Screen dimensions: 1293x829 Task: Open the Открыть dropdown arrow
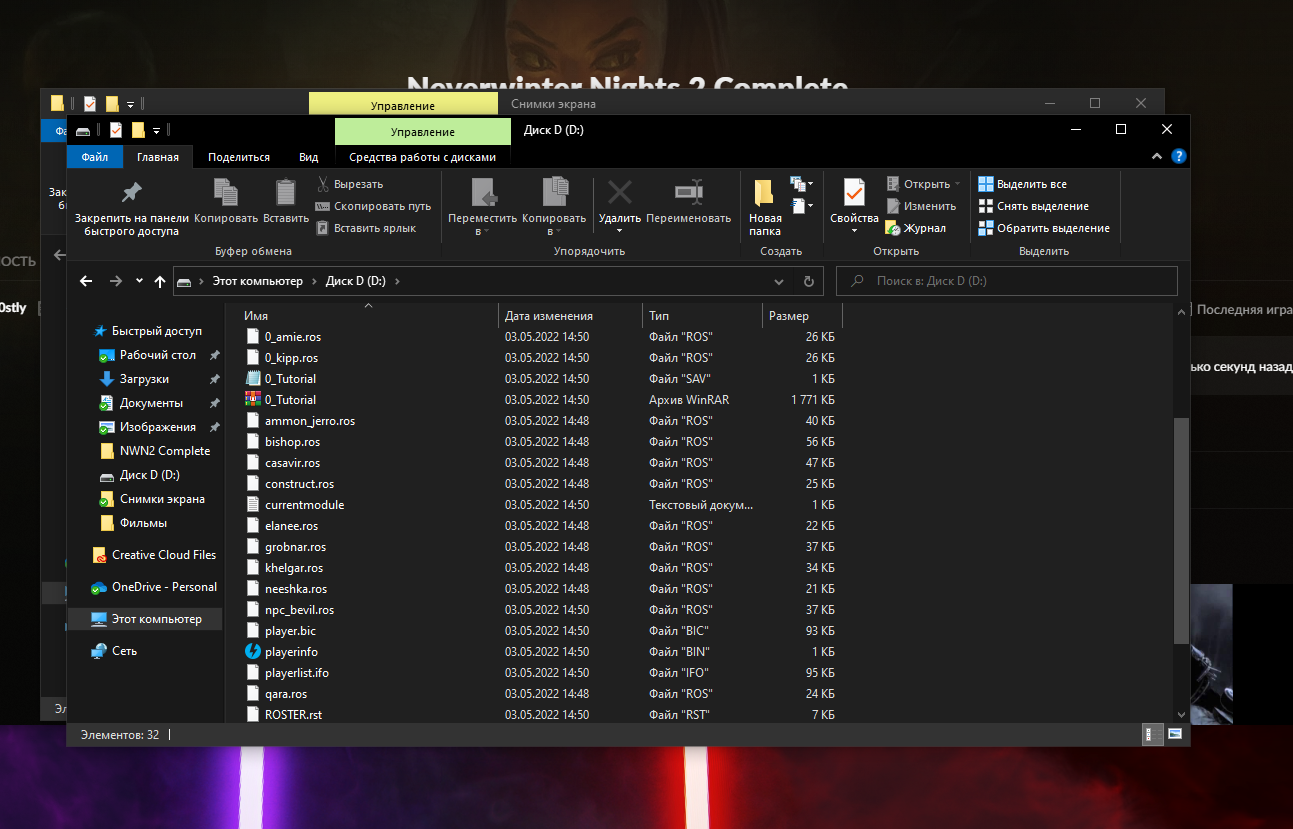pos(957,184)
